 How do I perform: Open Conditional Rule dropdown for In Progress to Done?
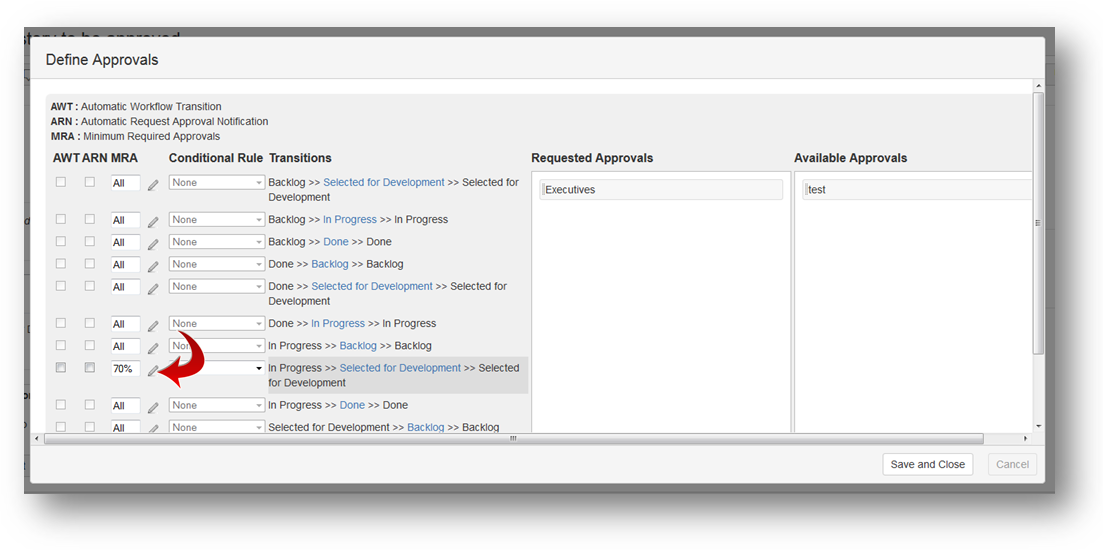[x=216, y=405]
